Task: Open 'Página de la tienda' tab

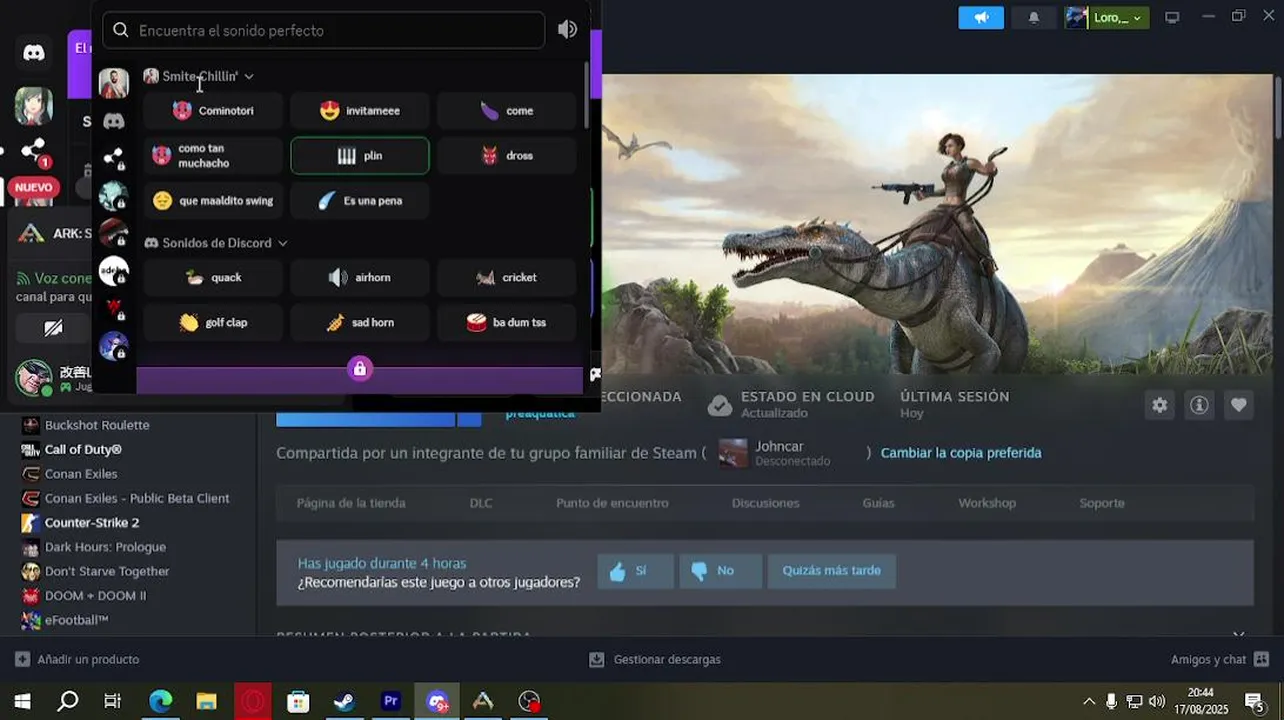Action: coord(351,503)
